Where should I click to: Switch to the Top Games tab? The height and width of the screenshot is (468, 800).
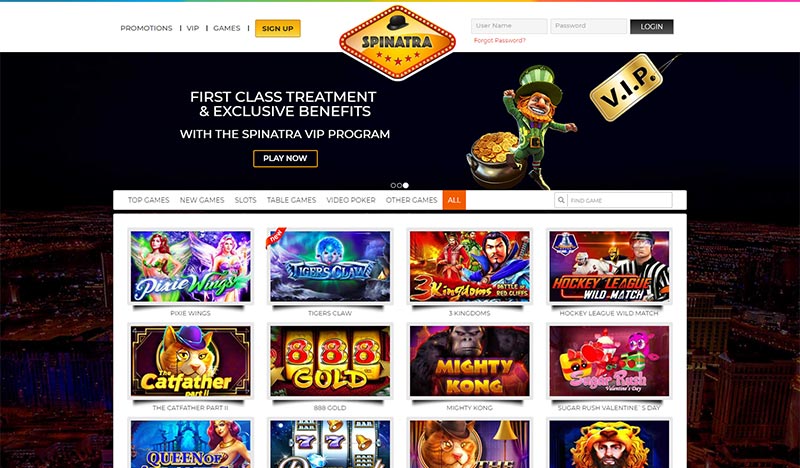pos(148,200)
